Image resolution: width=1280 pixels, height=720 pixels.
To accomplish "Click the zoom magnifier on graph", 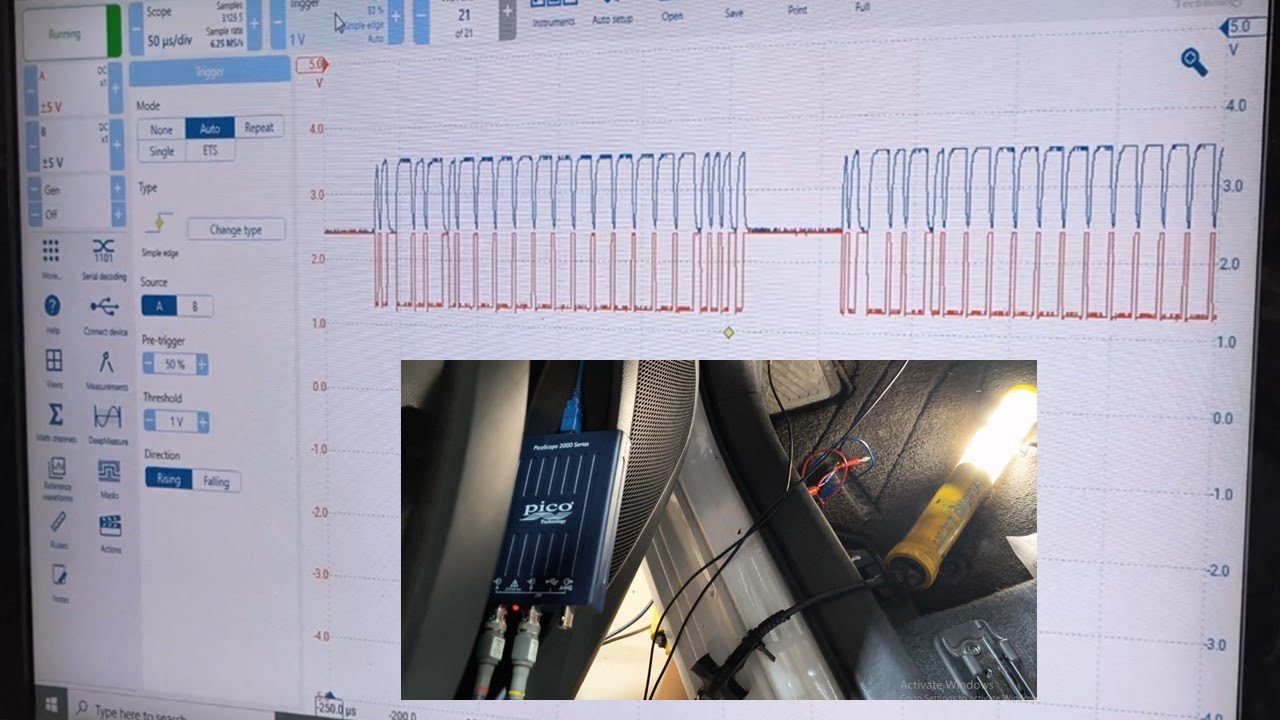I will pyautogui.click(x=1194, y=63).
